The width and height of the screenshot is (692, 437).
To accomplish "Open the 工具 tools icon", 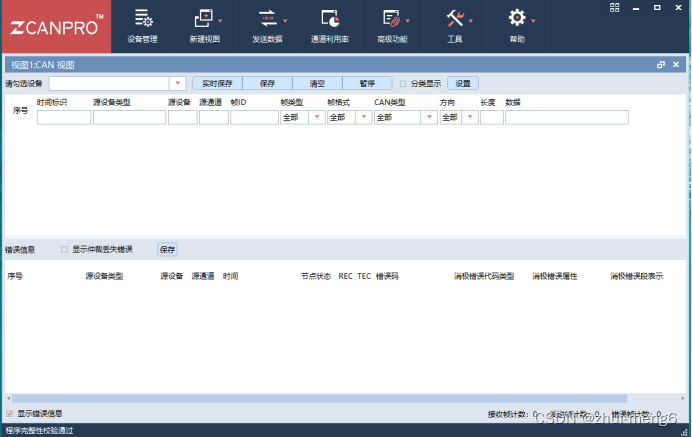I will [455, 18].
